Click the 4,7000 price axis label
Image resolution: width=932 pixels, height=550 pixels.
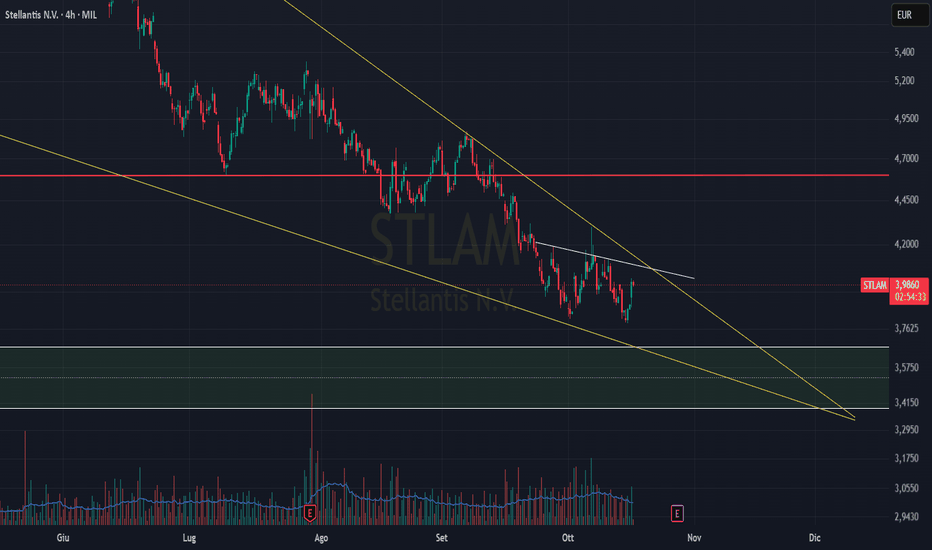pyautogui.click(x=906, y=159)
